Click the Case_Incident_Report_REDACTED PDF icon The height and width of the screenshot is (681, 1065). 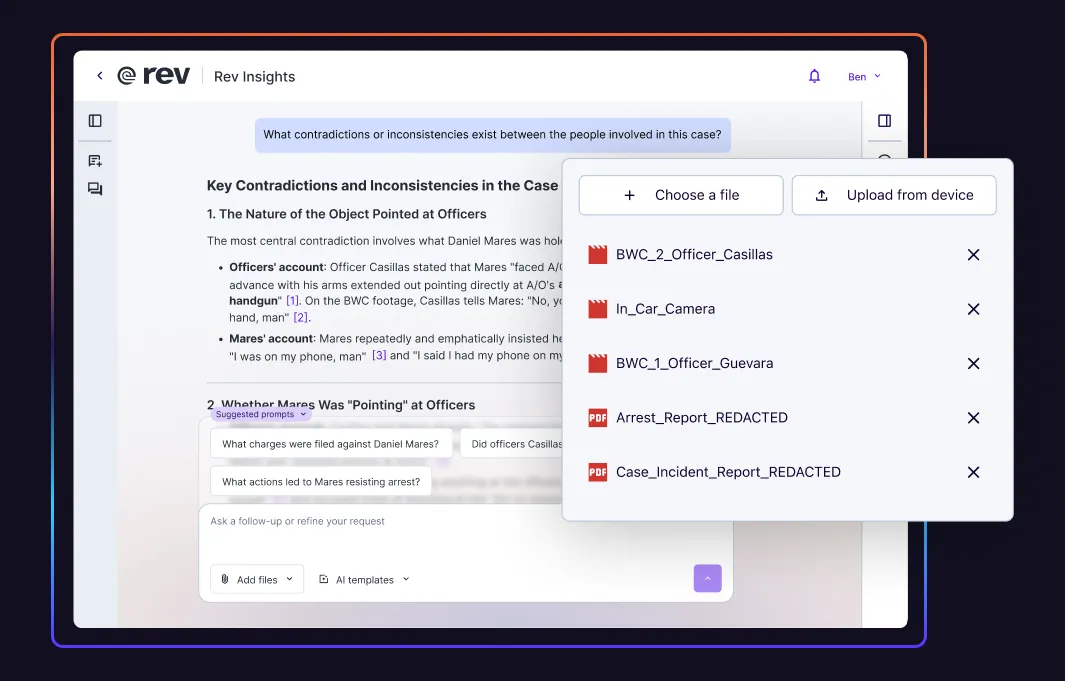[598, 472]
